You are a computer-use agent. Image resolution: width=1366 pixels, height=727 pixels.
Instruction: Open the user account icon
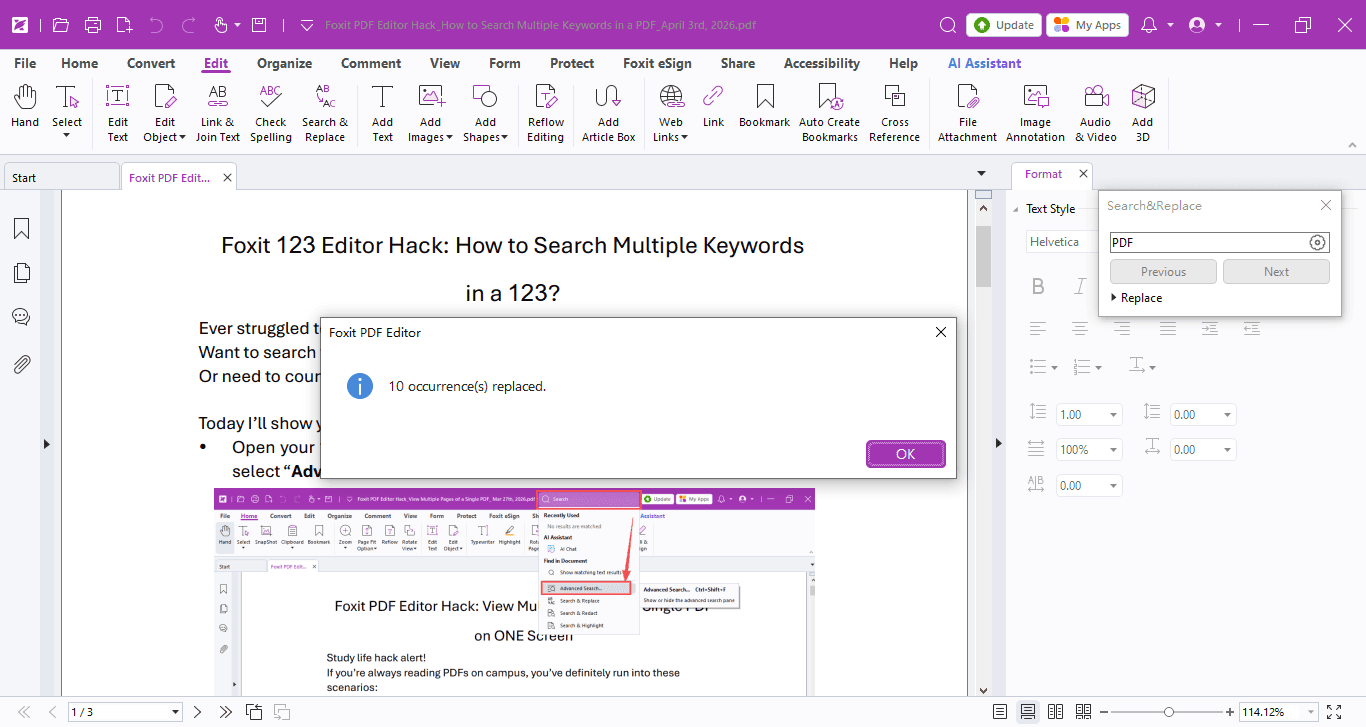pyautogui.click(x=1197, y=25)
